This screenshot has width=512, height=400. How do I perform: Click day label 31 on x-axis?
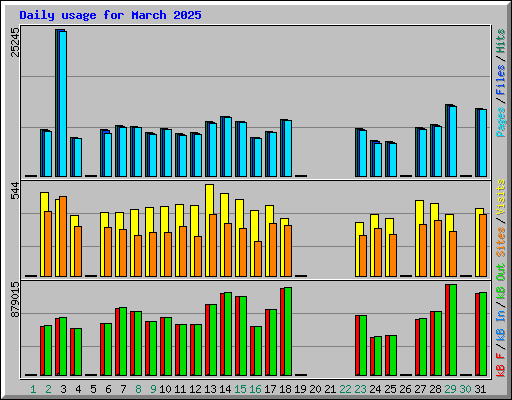pyautogui.click(x=480, y=389)
